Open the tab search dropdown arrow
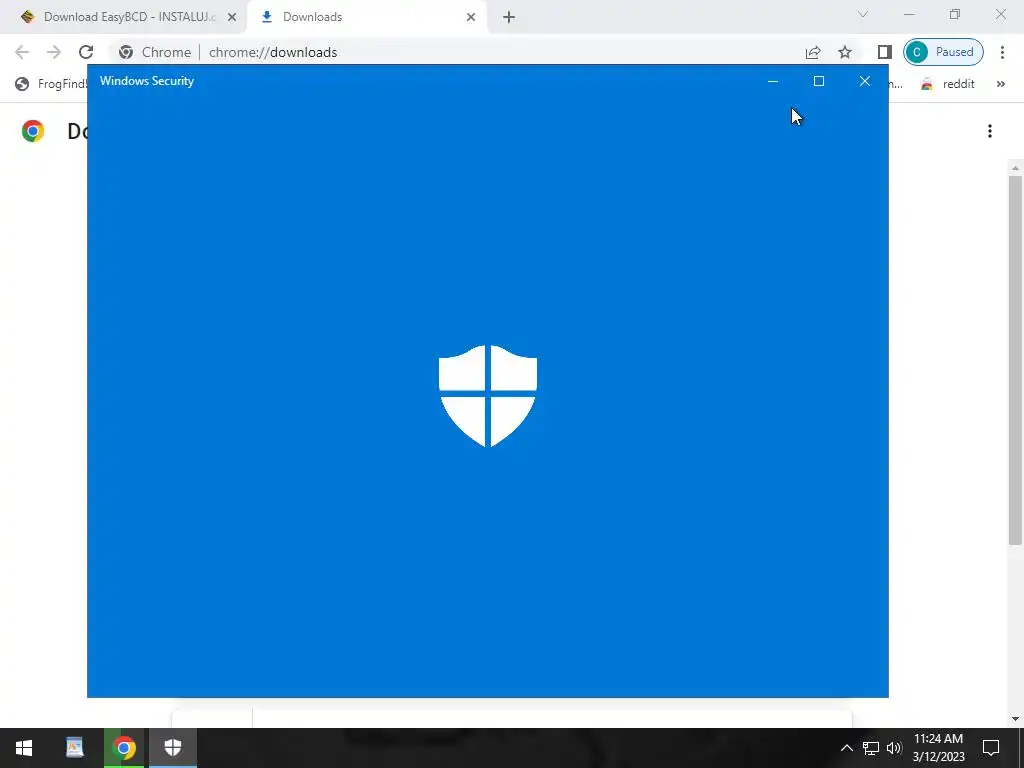1024x768 pixels. tap(863, 14)
